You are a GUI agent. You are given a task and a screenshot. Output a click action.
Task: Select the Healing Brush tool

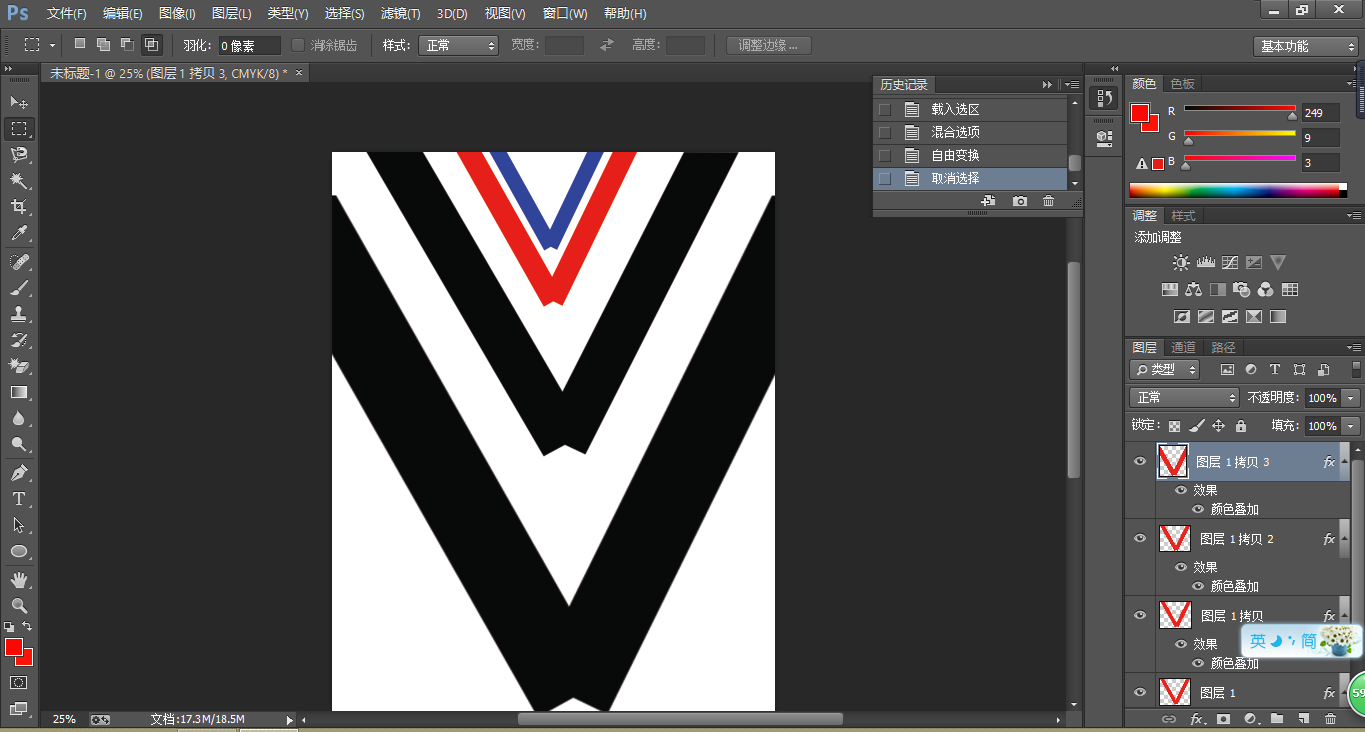point(19,262)
